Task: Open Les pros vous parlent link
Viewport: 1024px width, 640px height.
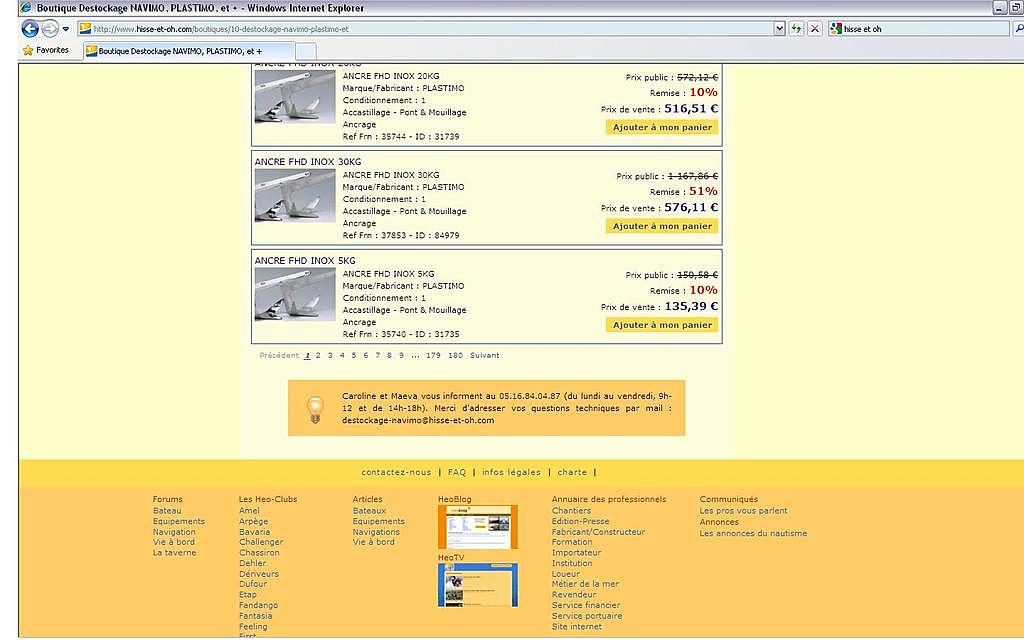Action: coord(743,511)
